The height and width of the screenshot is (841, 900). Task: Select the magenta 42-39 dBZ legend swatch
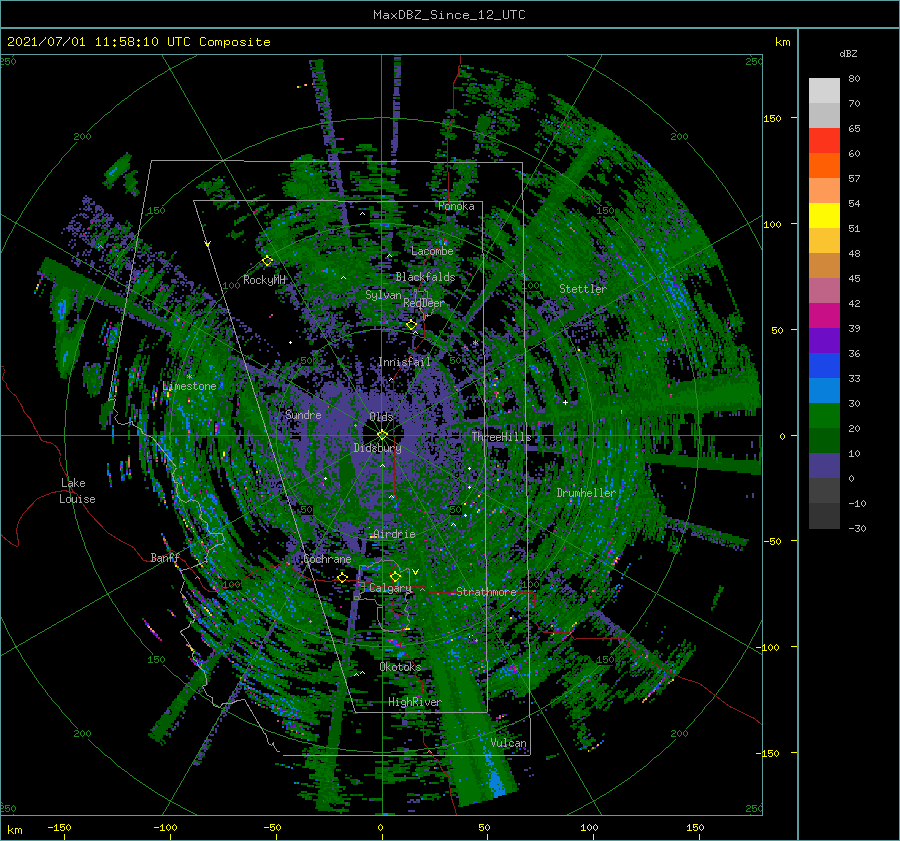click(x=824, y=316)
